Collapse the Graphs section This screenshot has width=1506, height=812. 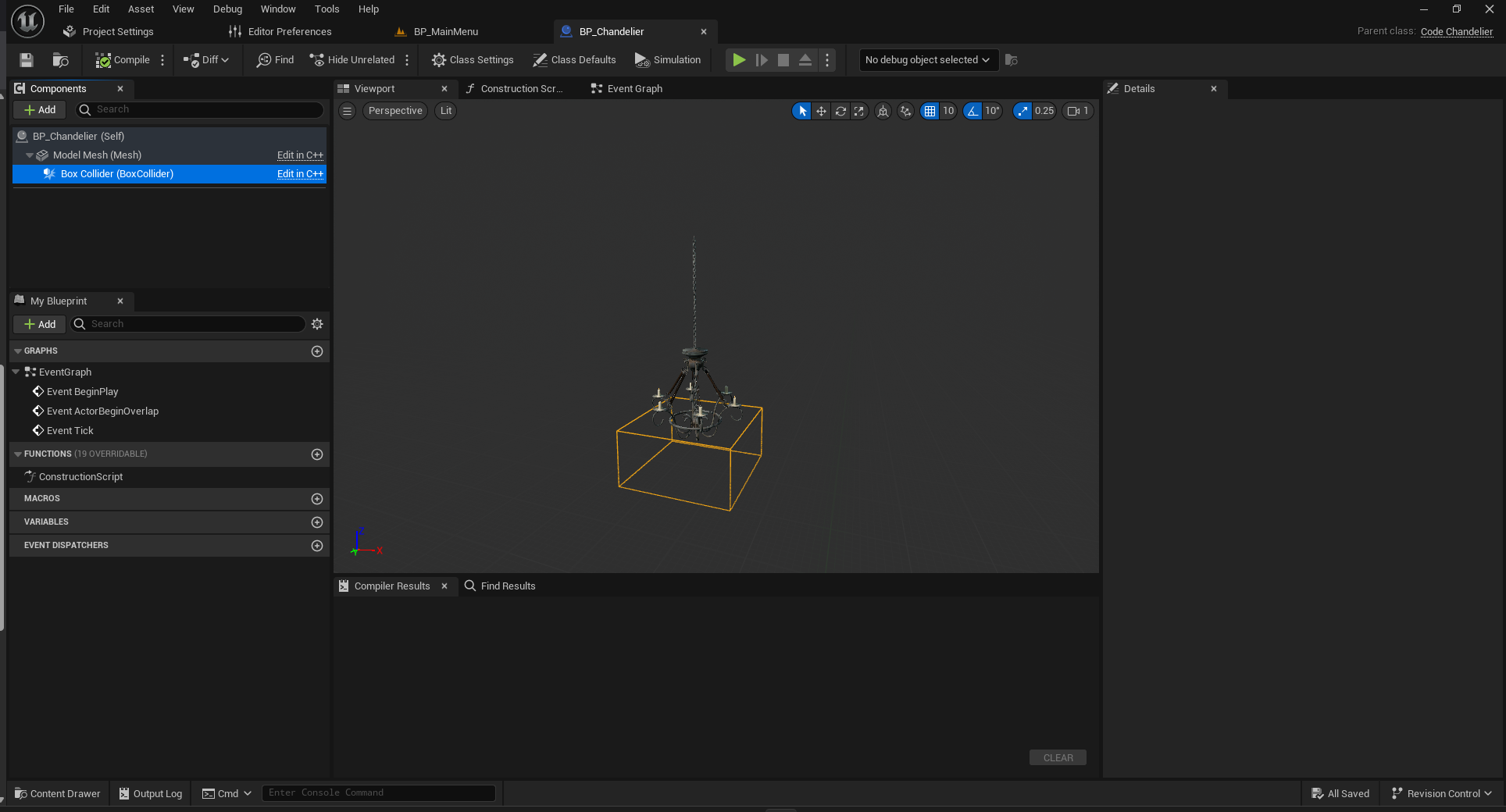(x=18, y=351)
